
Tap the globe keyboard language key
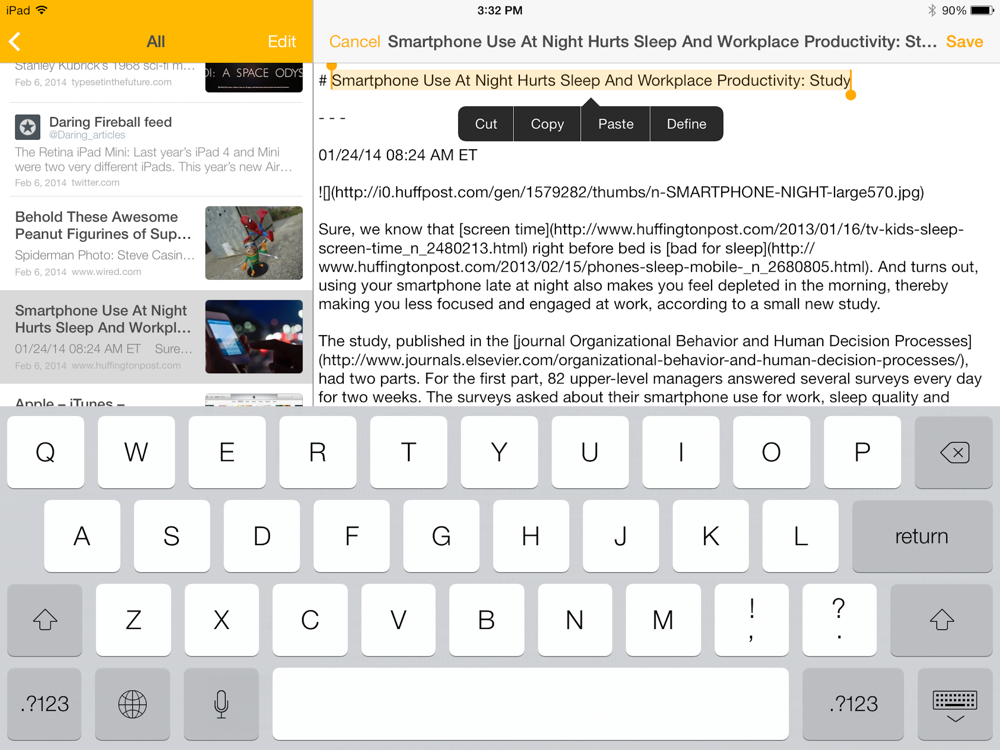[133, 704]
